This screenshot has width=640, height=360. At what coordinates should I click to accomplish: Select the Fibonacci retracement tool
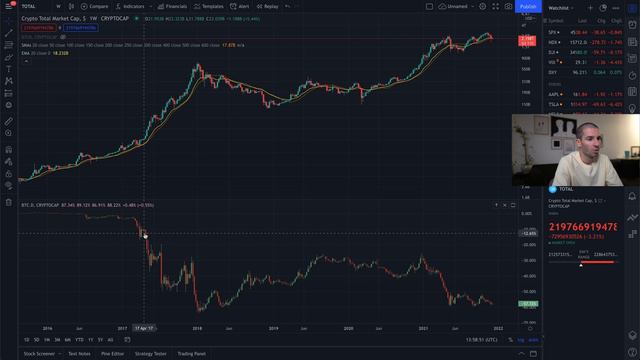point(9,45)
